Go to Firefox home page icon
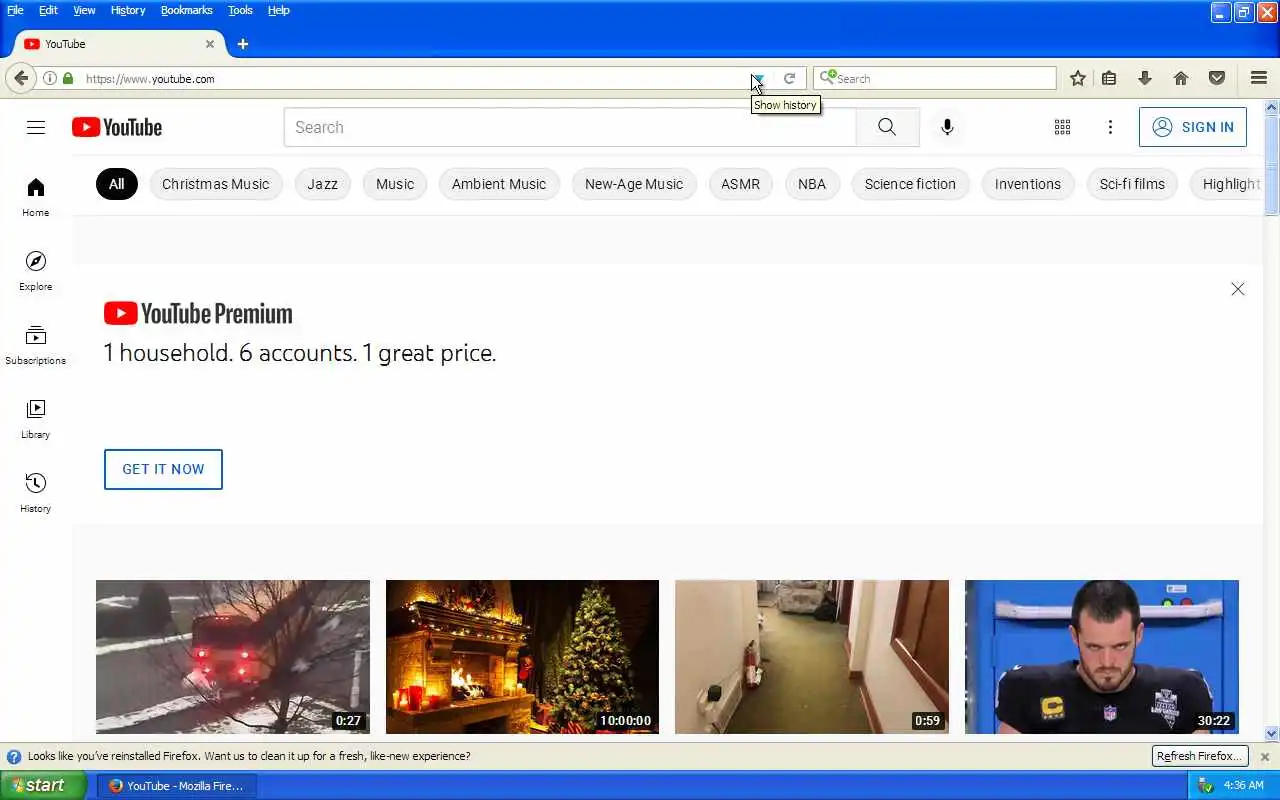 coord(1181,78)
